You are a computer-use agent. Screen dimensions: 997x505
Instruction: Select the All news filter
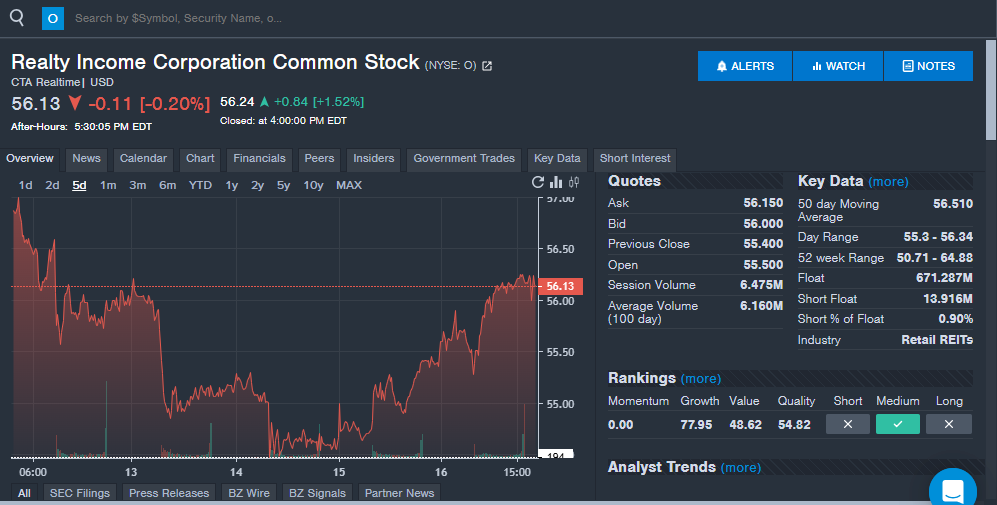pos(24,494)
